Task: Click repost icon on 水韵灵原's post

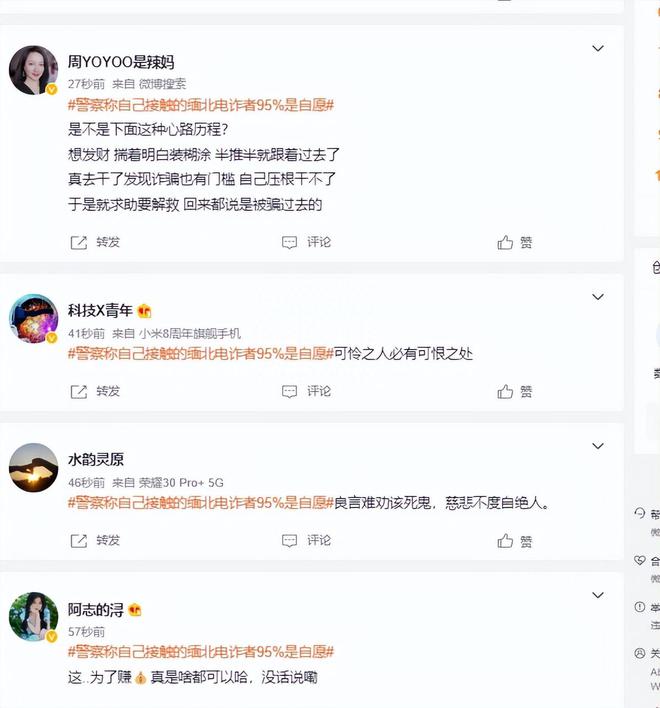Action: 79,540
